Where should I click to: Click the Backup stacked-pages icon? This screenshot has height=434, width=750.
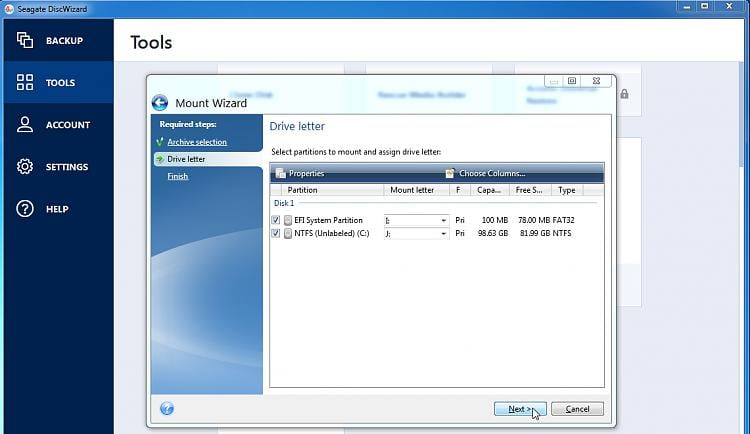click(25, 40)
